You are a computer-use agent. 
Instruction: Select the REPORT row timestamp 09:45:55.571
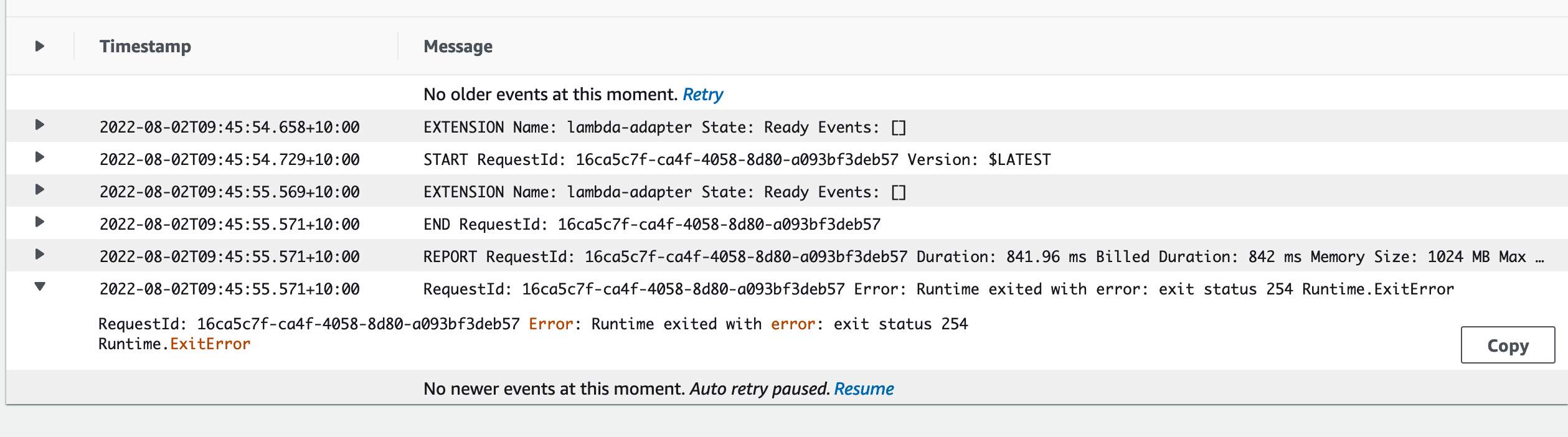coord(229,257)
